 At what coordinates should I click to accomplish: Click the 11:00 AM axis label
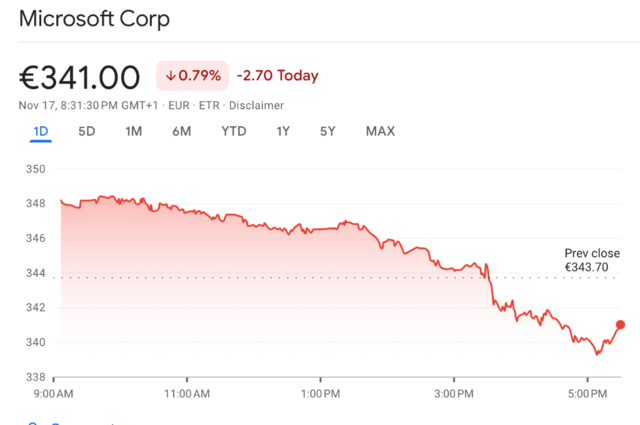tap(187, 394)
